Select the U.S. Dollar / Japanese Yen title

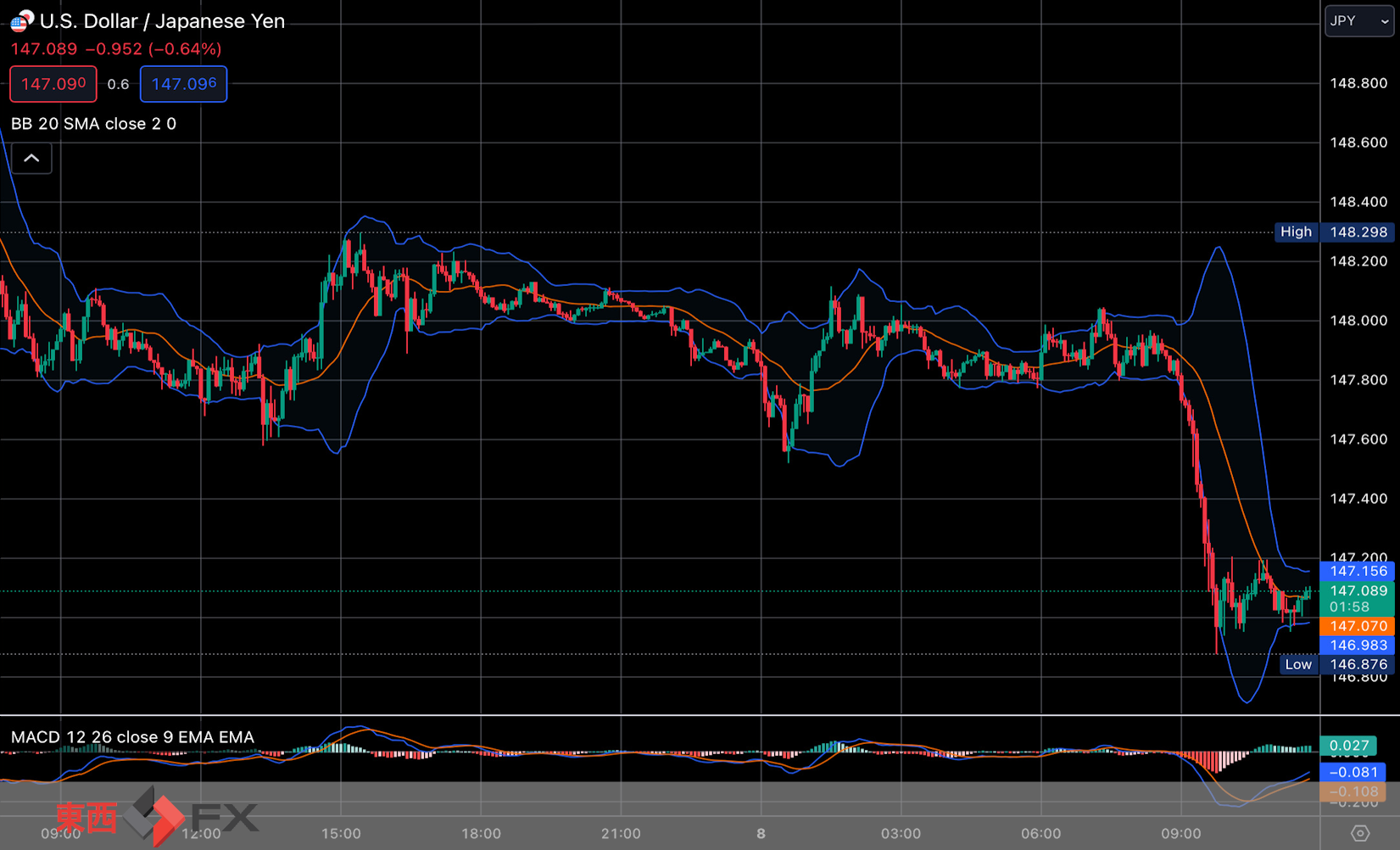pos(162,21)
